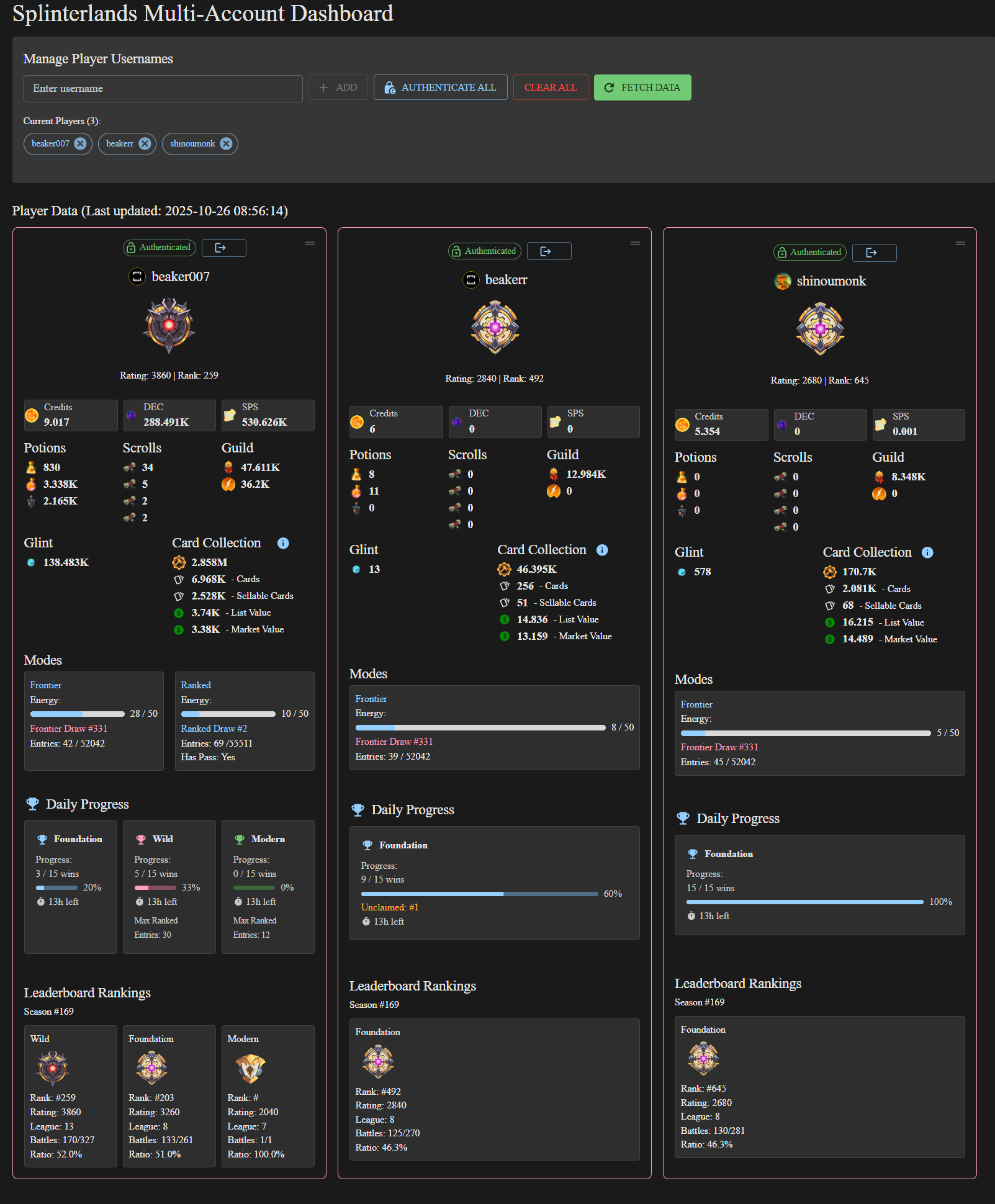Click beaker007 collection power icon
The width and height of the screenshot is (995, 1204).
pyautogui.click(x=179, y=562)
